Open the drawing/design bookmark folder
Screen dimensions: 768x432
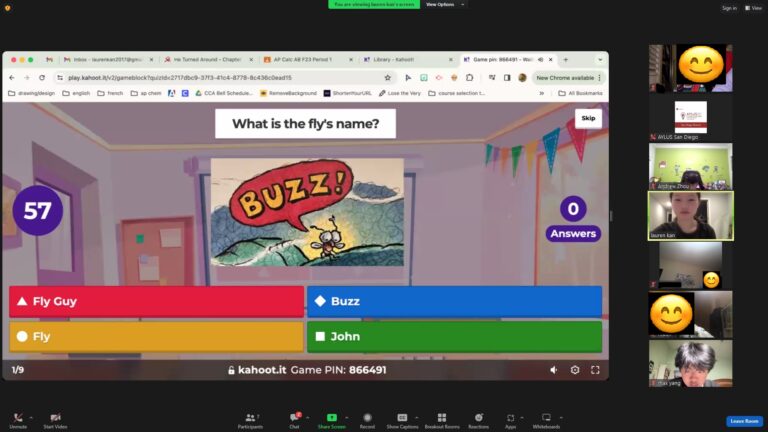(x=32, y=93)
